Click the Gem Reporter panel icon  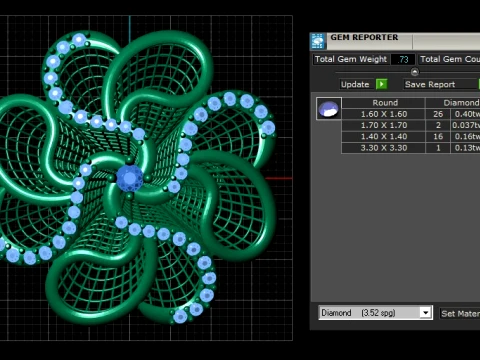[x=318, y=42]
